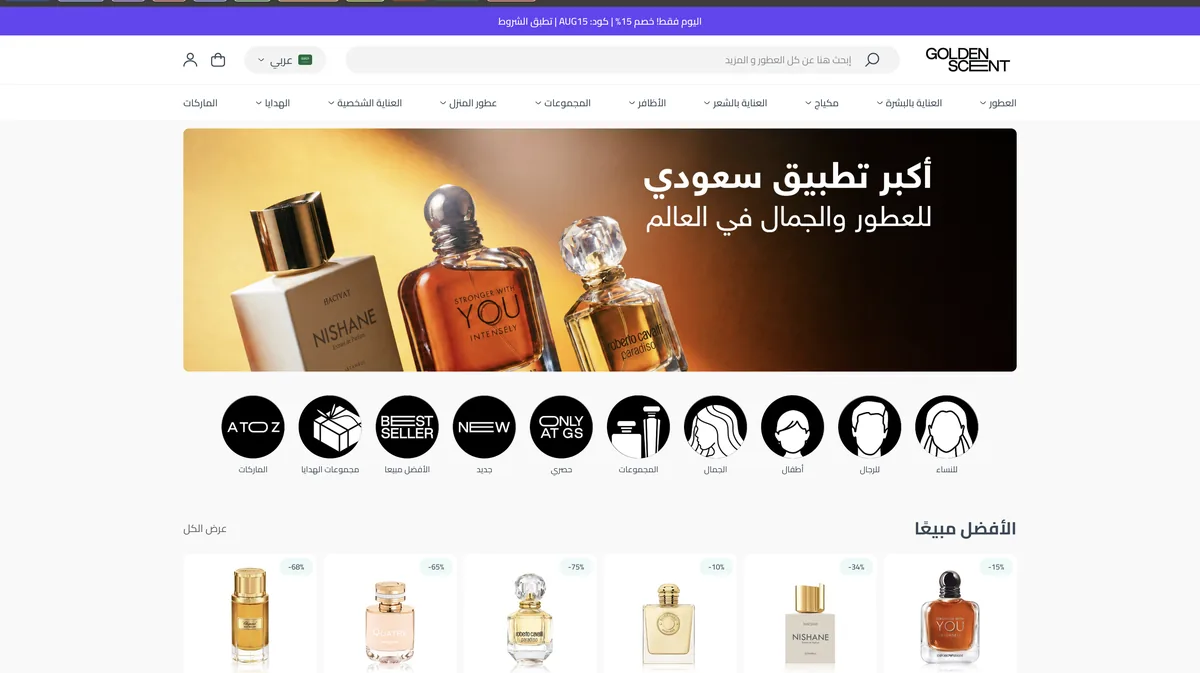Screen dimensions: 1200x673
Task: Expand the الأظافر menu
Action: point(647,103)
